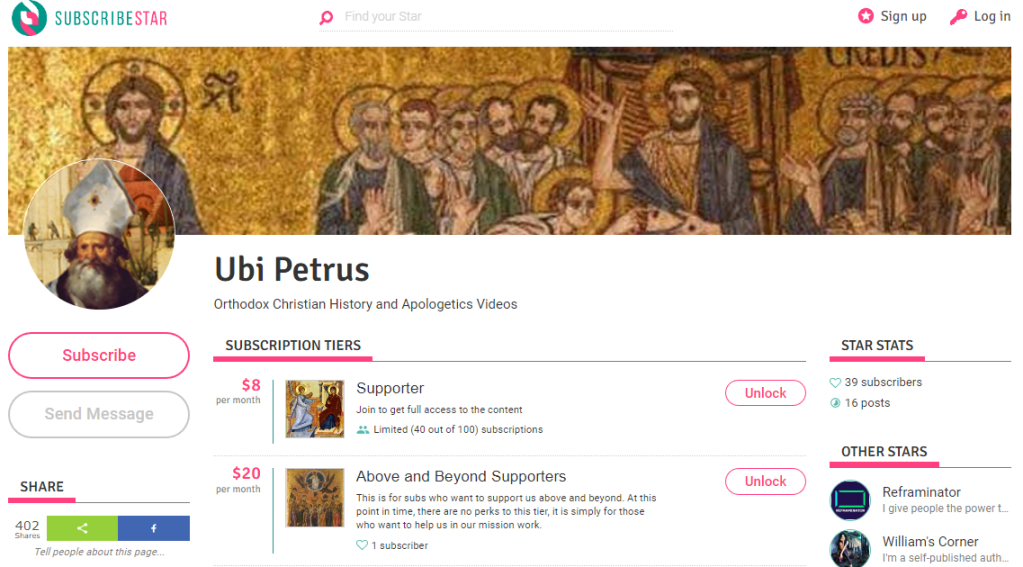Unlock the $20 Above and Beyond tier

click(765, 481)
